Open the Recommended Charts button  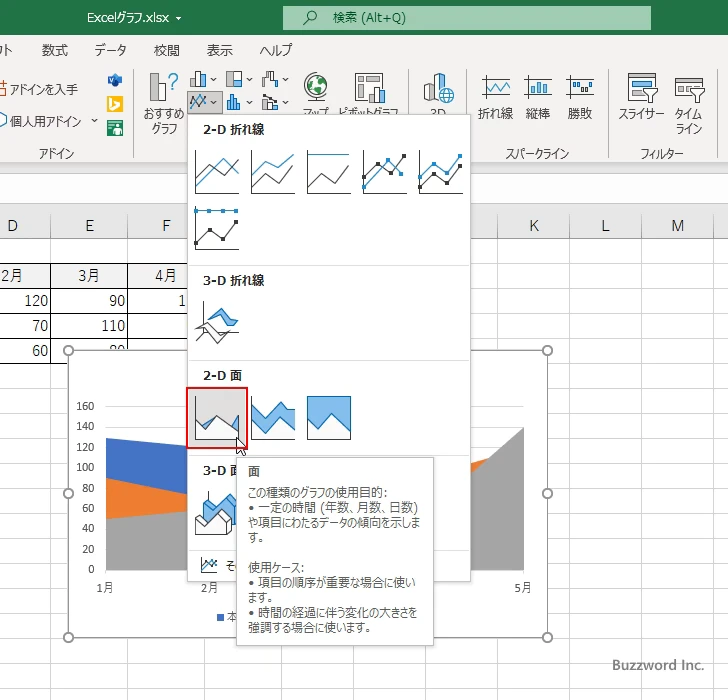163,104
